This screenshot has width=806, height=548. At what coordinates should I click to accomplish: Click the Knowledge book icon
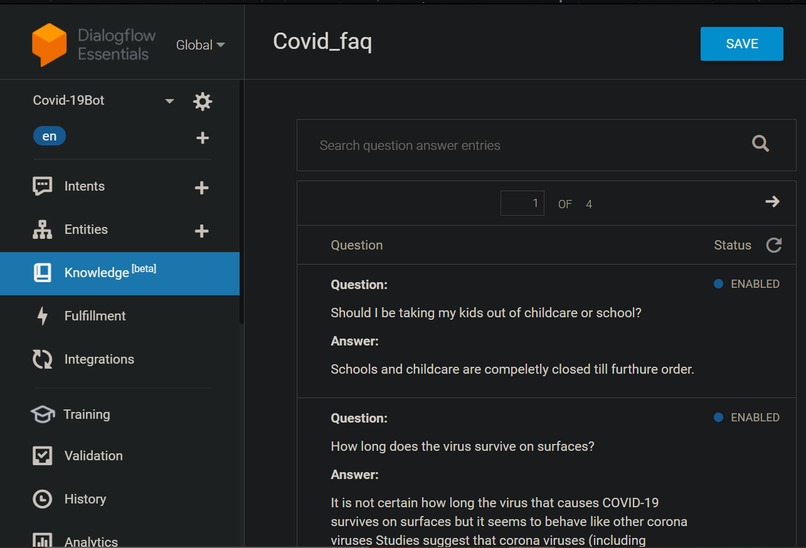[x=42, y=272]
